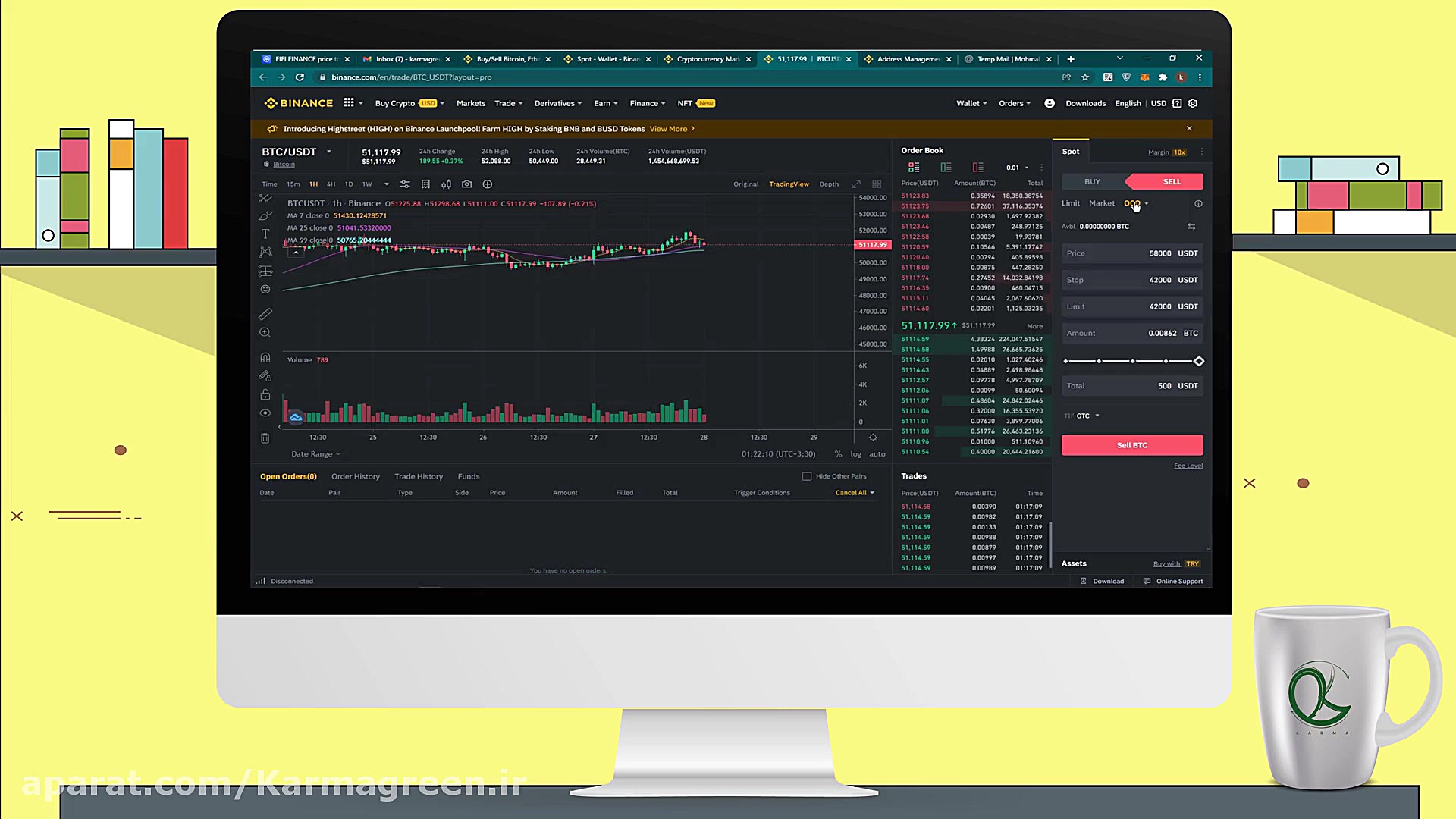The width and height of the screenshot is (1456, 819).
Task: Show sell orders only in order book
Action: coord(978,168)
